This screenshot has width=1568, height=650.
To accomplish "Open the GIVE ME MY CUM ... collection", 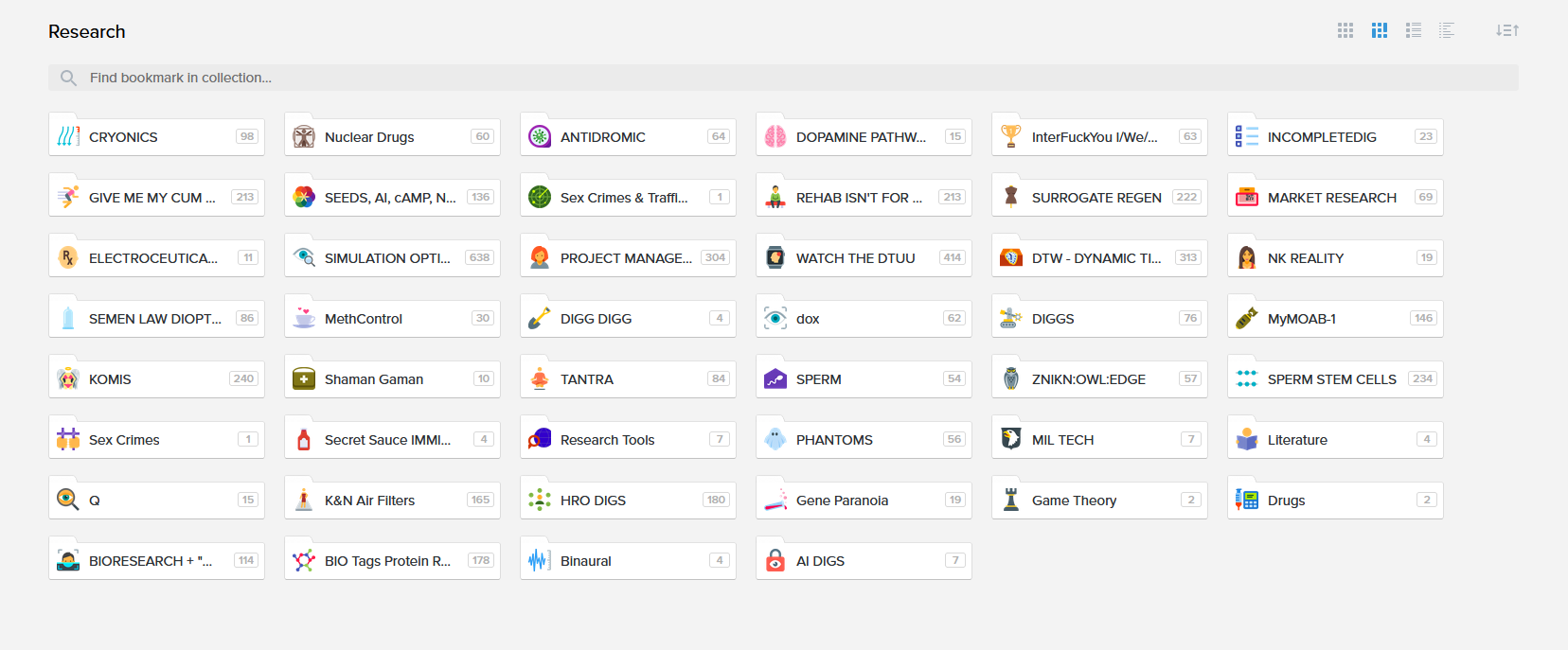I will tap(156, 198).
